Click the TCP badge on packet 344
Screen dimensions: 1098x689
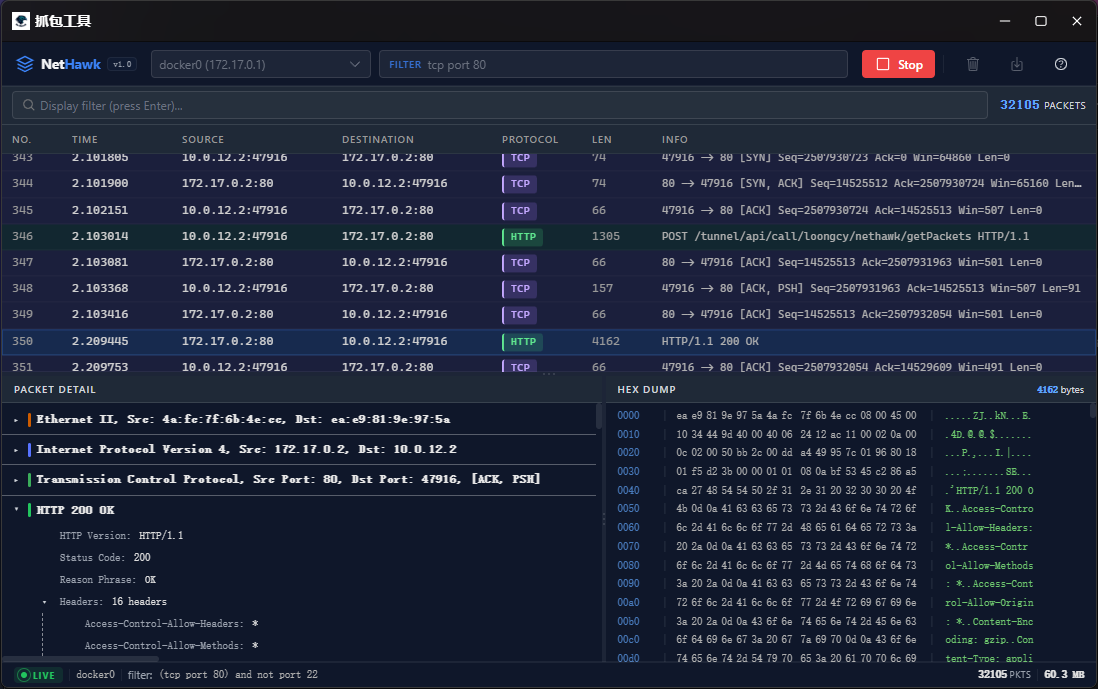(520, 184)
